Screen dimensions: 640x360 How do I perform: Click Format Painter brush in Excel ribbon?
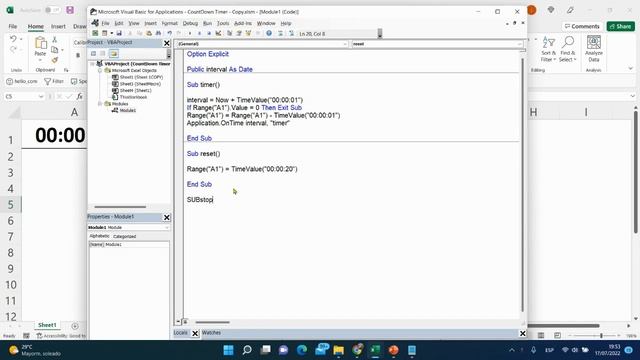tap(55, 60)
